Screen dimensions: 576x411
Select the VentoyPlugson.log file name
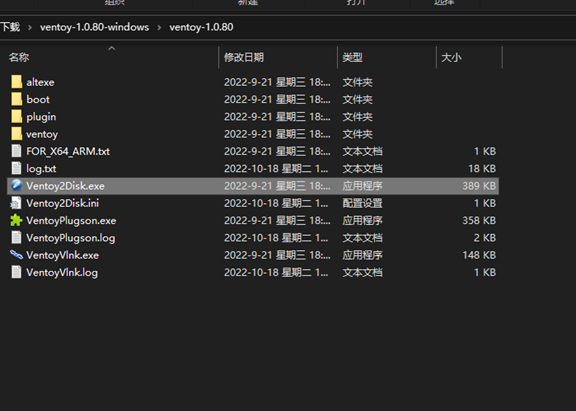[71, 238]
